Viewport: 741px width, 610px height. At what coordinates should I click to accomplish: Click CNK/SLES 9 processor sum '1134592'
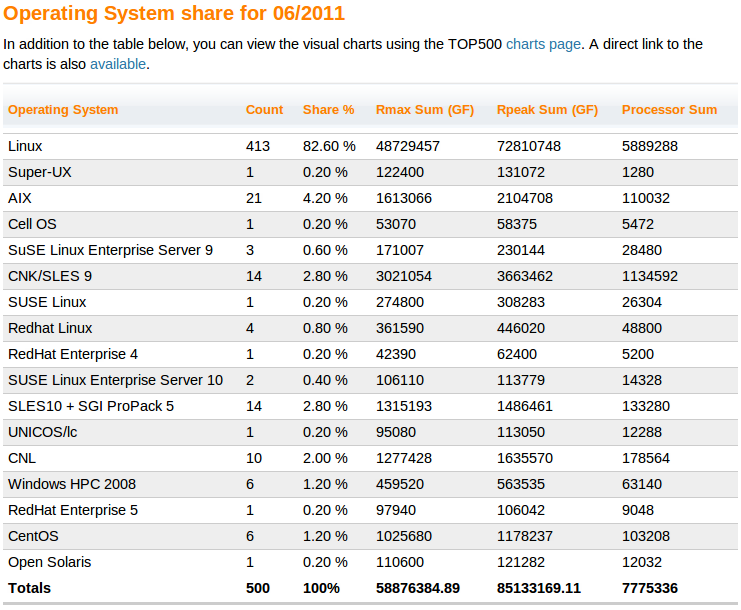649,276
